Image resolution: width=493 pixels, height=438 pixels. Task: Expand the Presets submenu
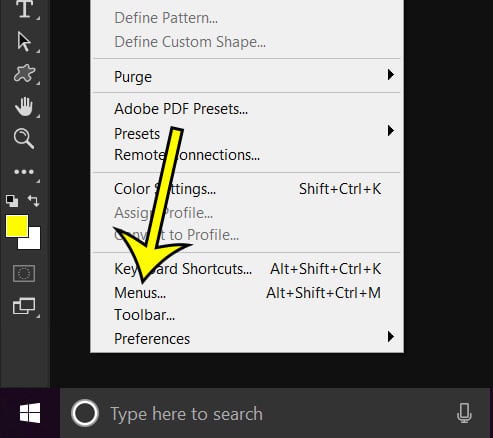coord(247,133)
